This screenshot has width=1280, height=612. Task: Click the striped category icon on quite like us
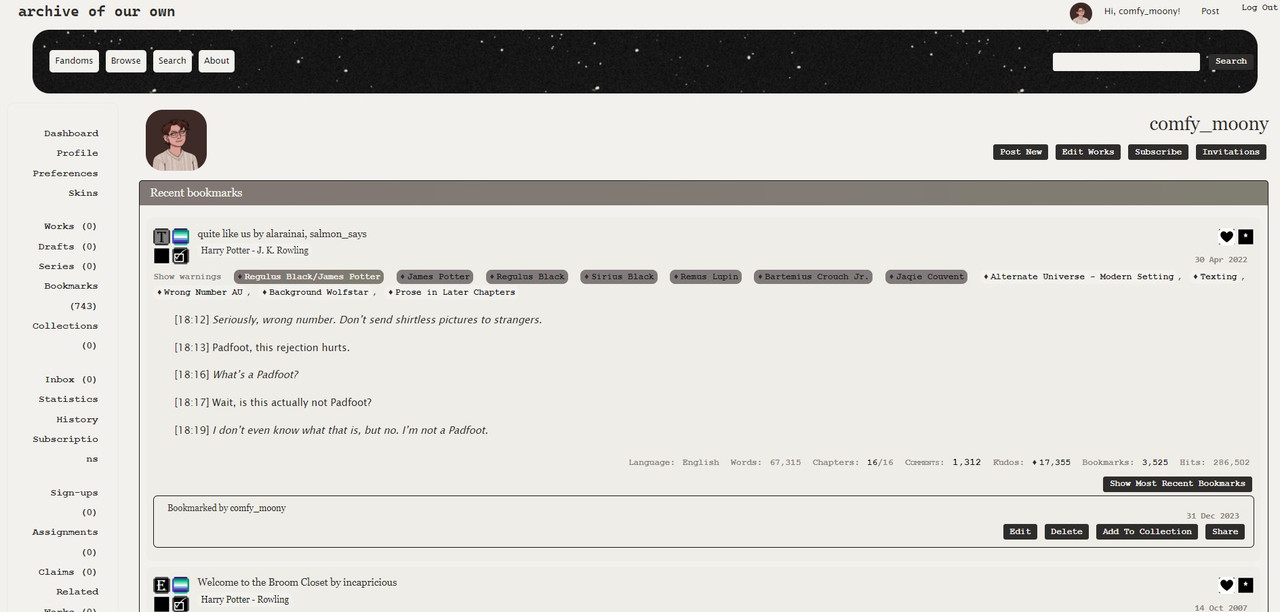(x=180, y=237)
